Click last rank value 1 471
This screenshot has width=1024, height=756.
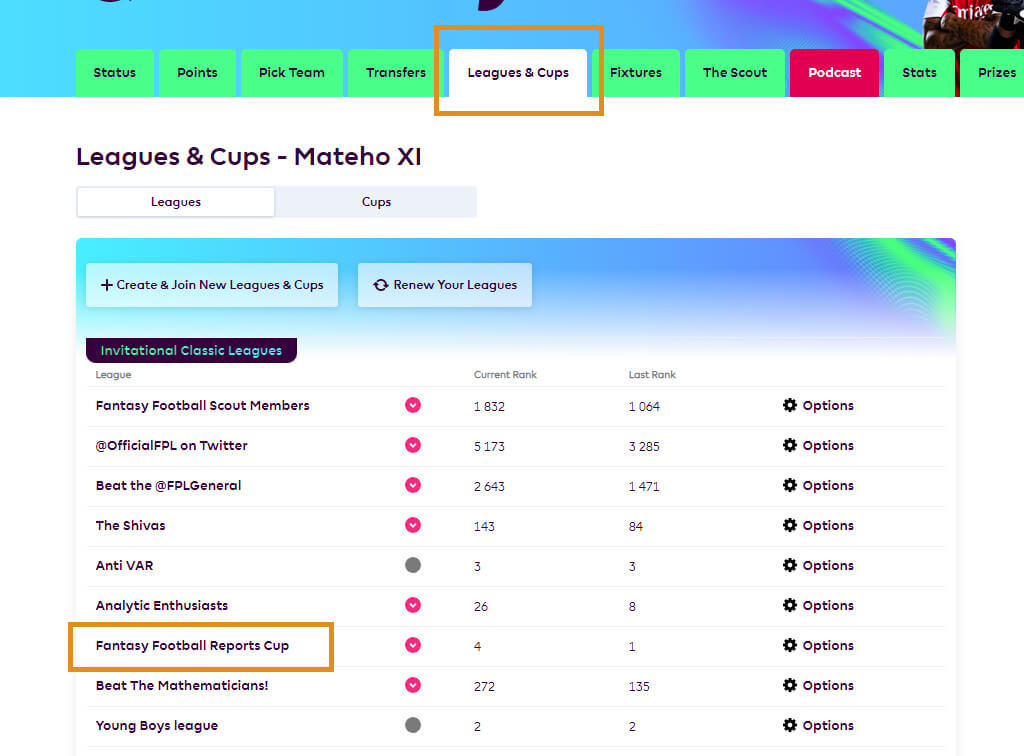[x=644, y=486]
